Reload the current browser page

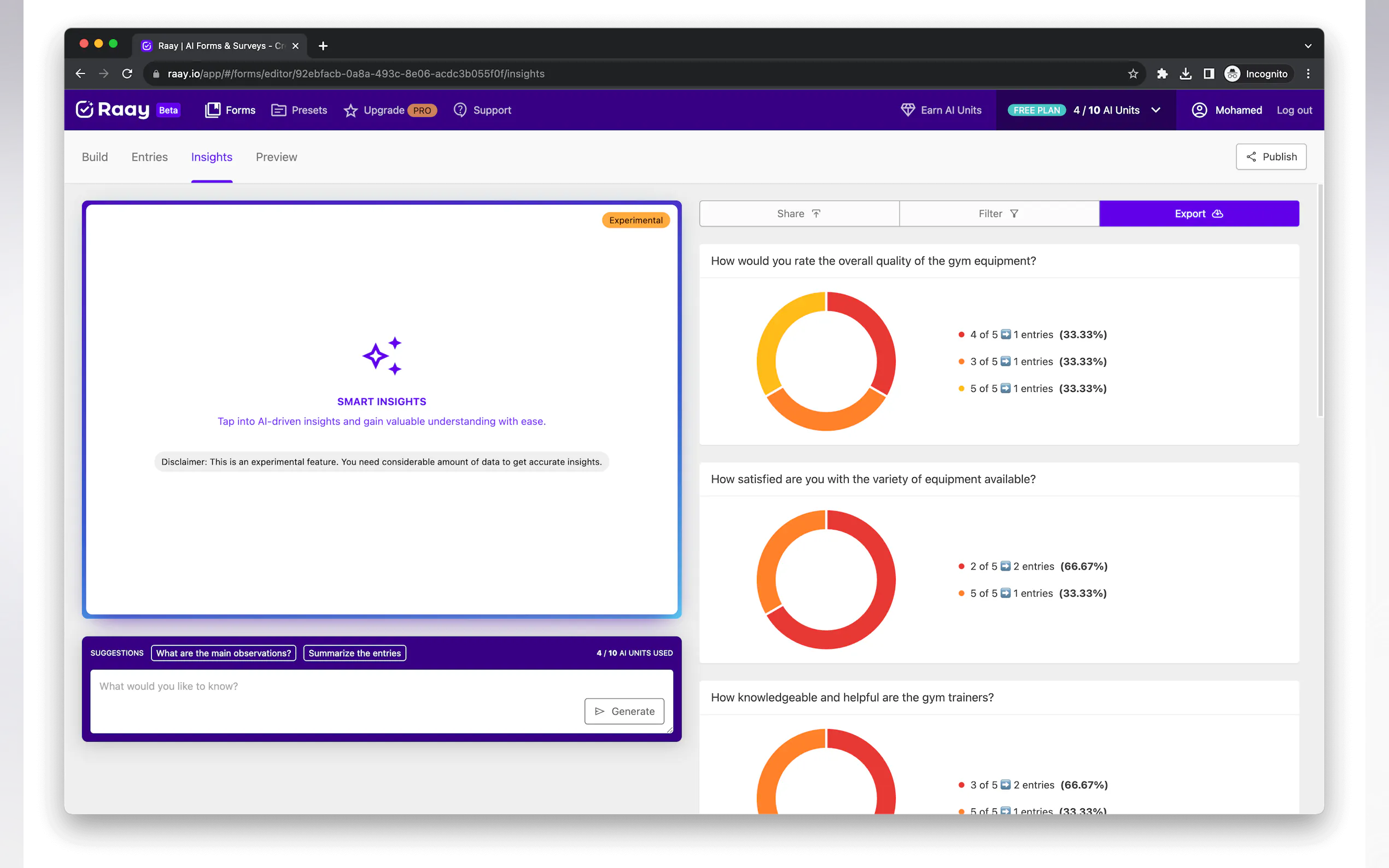coord(127,73)
